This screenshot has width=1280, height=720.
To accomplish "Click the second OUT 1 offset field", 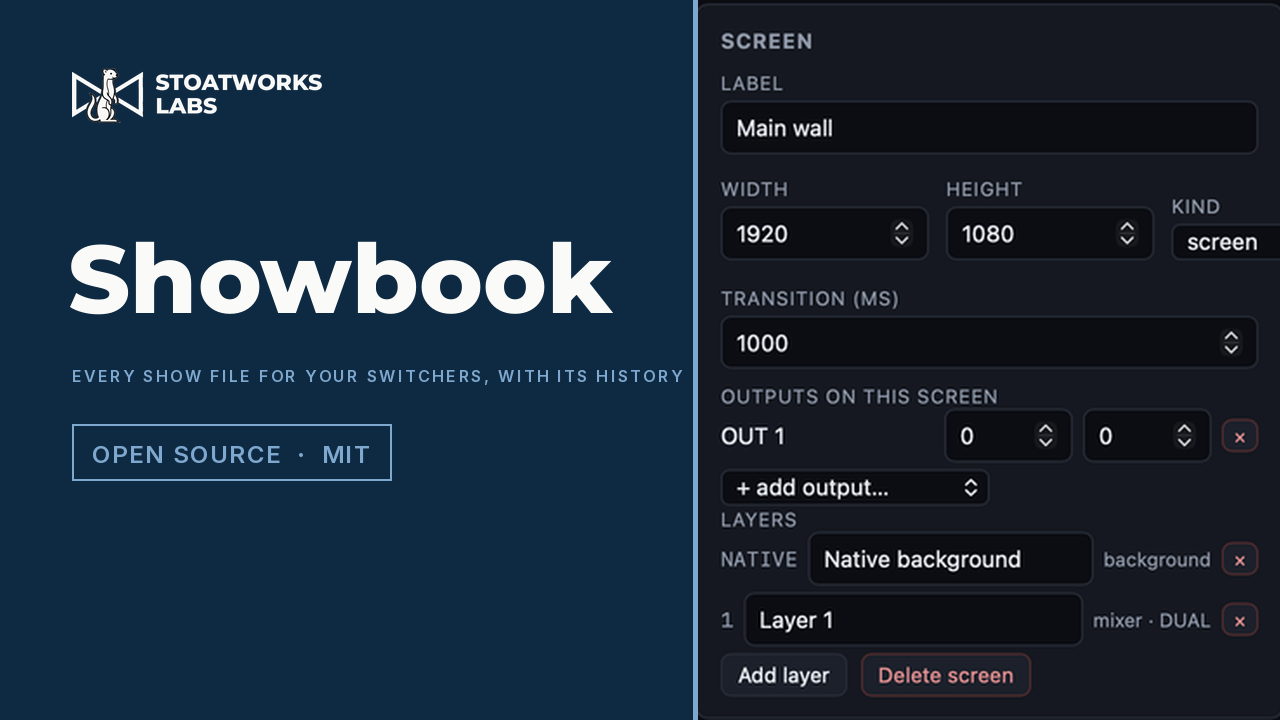I will [x=1147, y=436].
